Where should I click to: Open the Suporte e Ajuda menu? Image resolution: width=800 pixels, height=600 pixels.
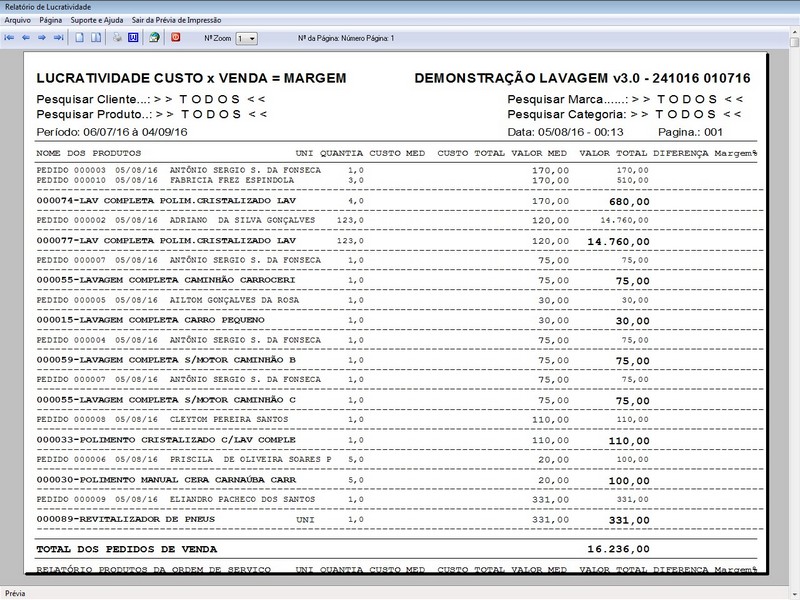[x=97, y=20]
